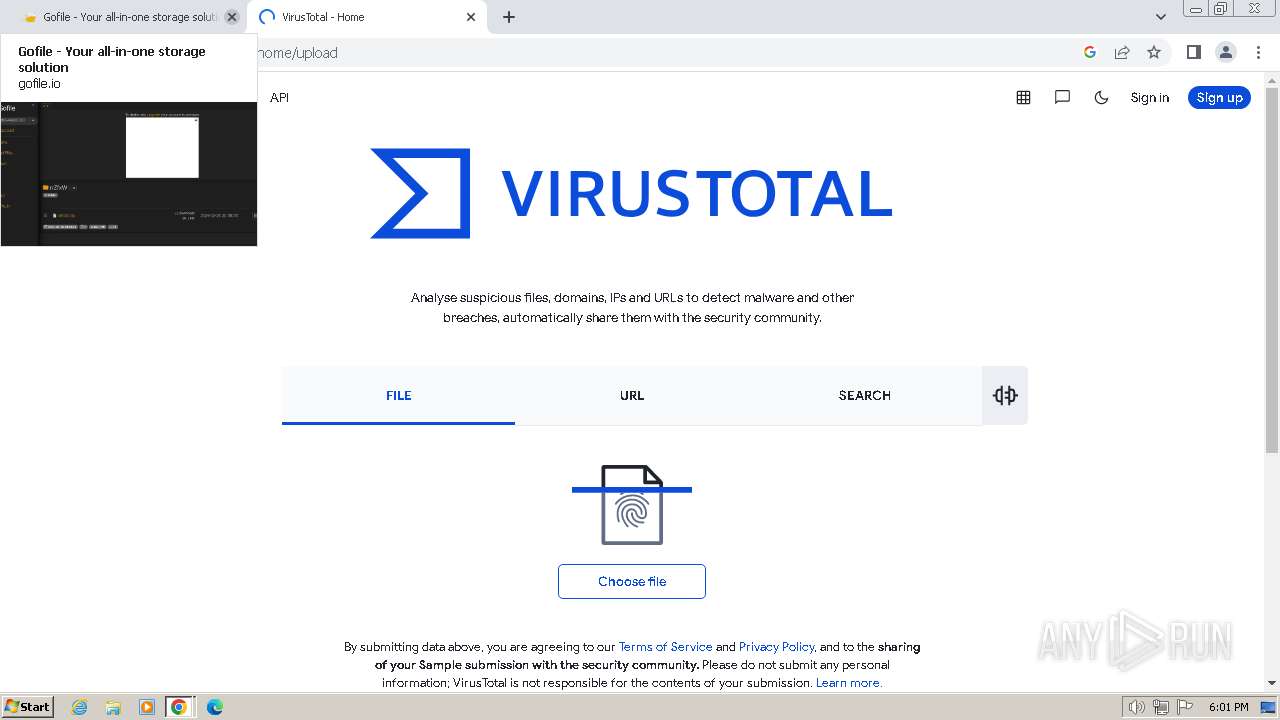
Task: Open the Windows Start menu
Action: [x=28, y=707]
